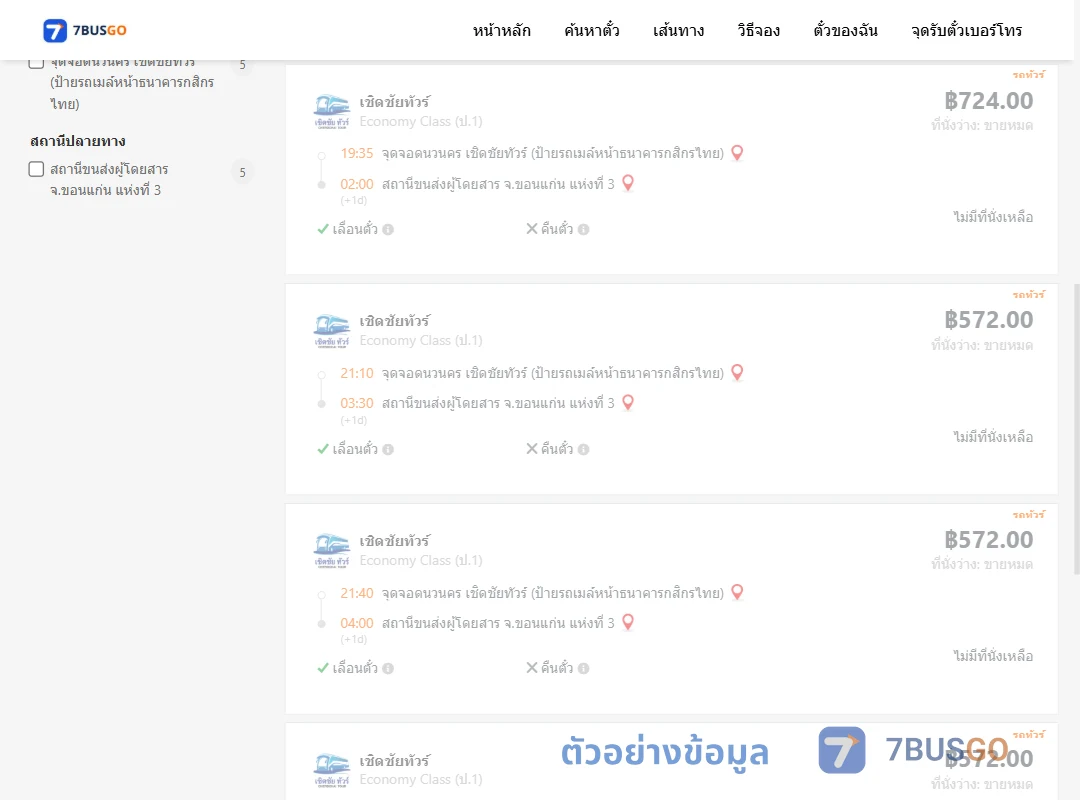Click the green check next to เลื่อนตั๋ว, 21:10 trip
This screenshot has width=1080, height=800.
[x=322, y=449]
